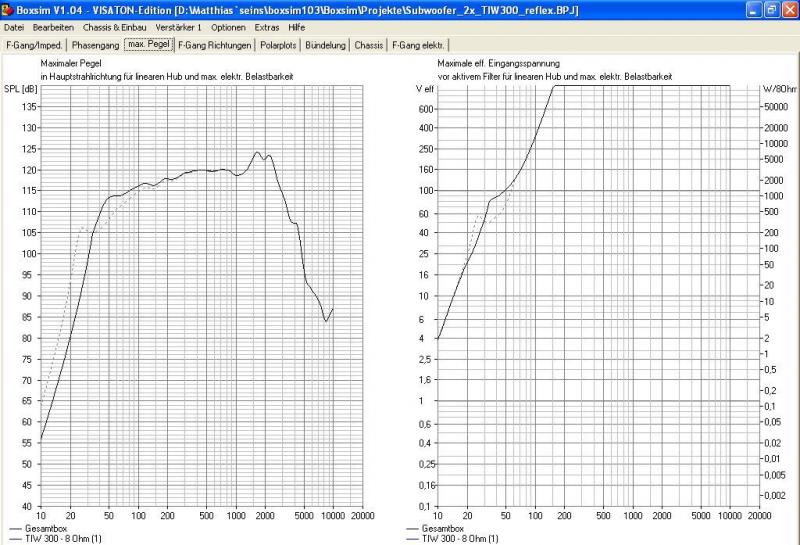Screen dimensions: 800x545
Task: Click the 2,5 value on V eff axis
Action: point(424,359)
